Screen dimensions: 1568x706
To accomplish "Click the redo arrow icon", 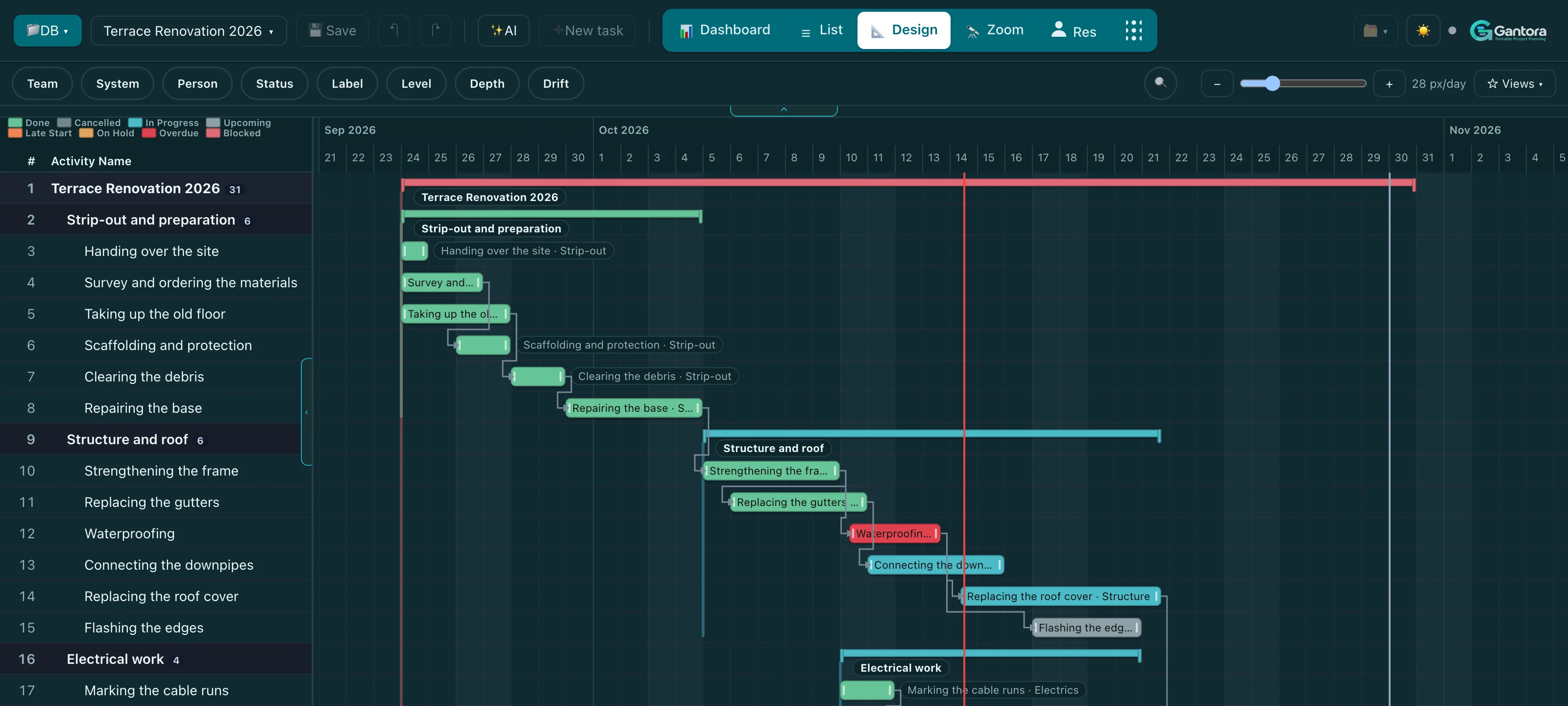I will coord(435,30).
